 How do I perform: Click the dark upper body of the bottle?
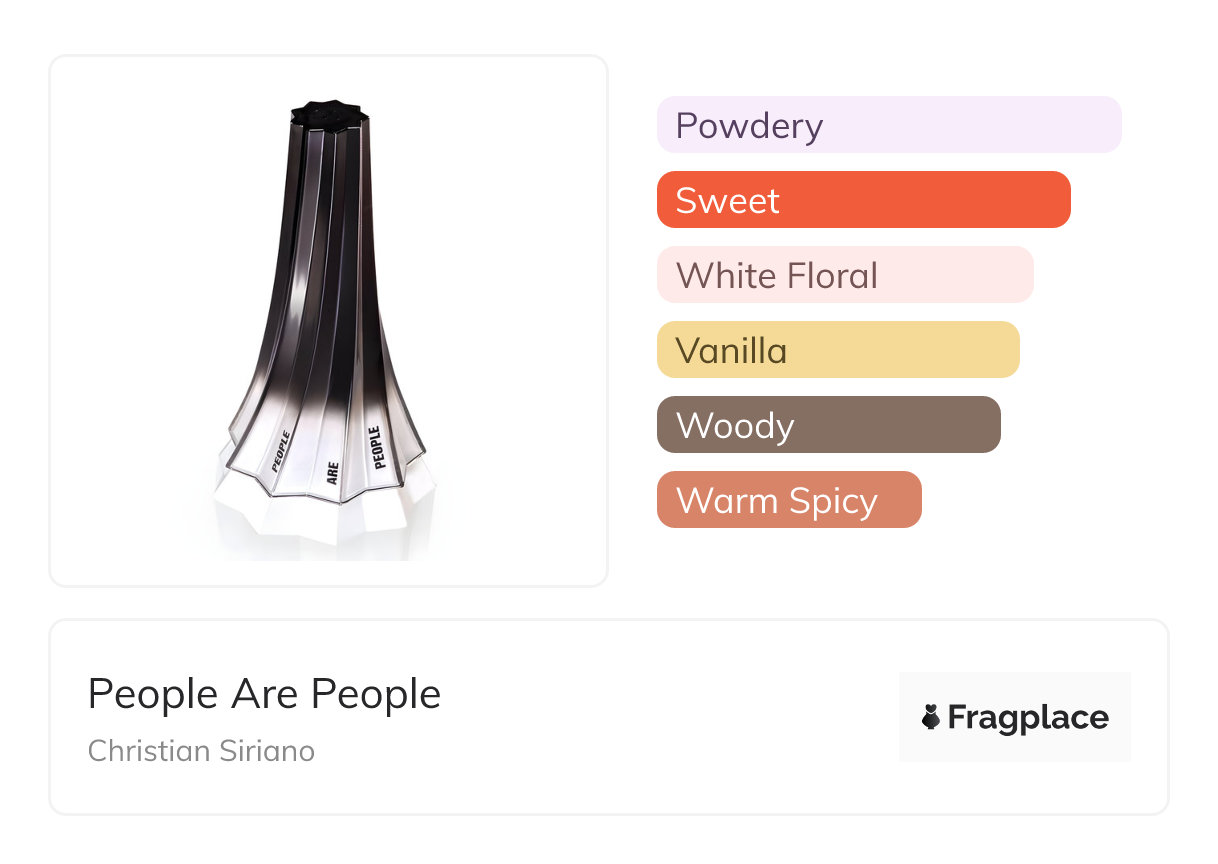325,250
